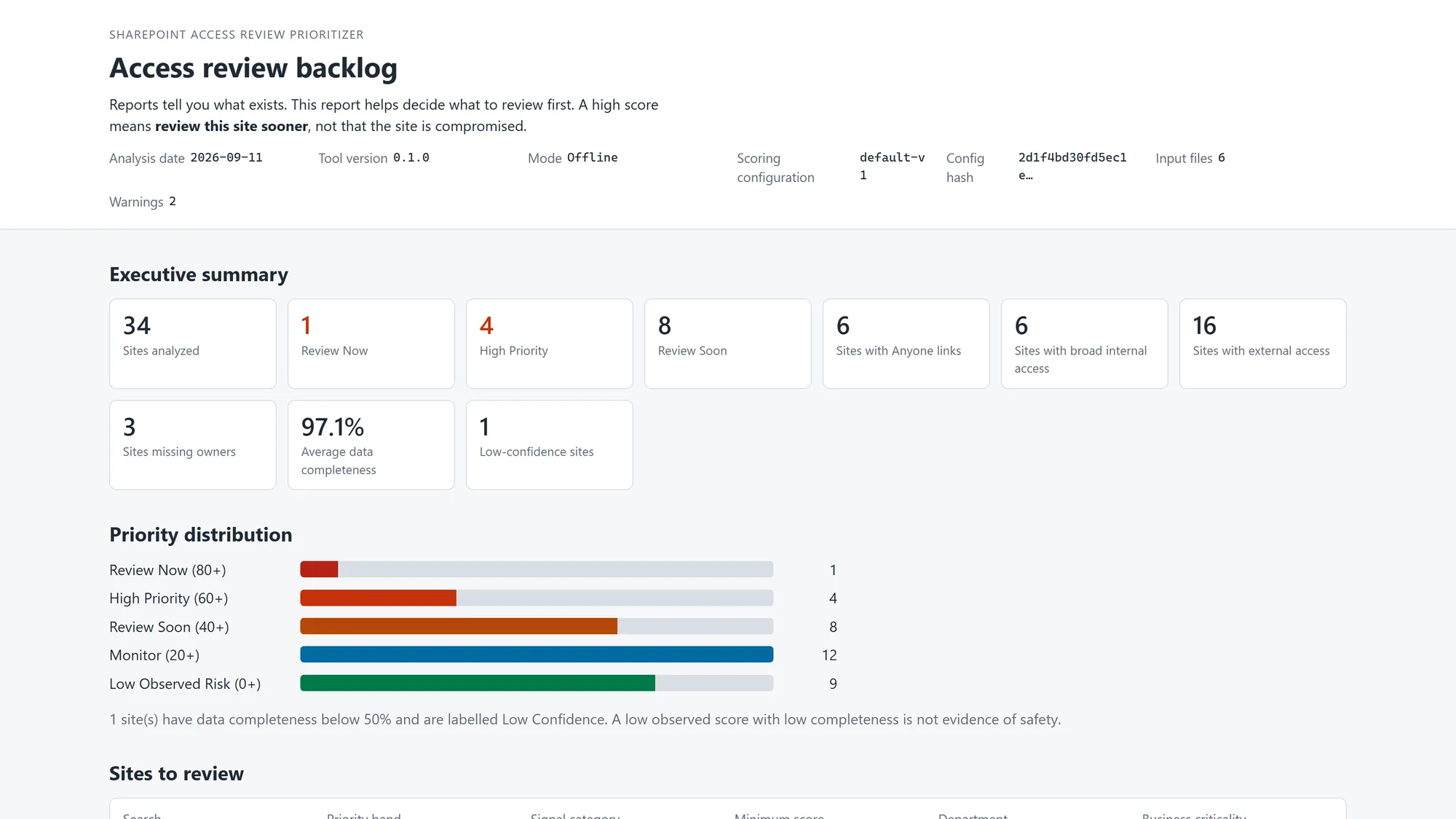Viewport: 1456px width, 819px height.
Task: Click the scoring configuration value default-v1
Action: click(x=893, y=167)
